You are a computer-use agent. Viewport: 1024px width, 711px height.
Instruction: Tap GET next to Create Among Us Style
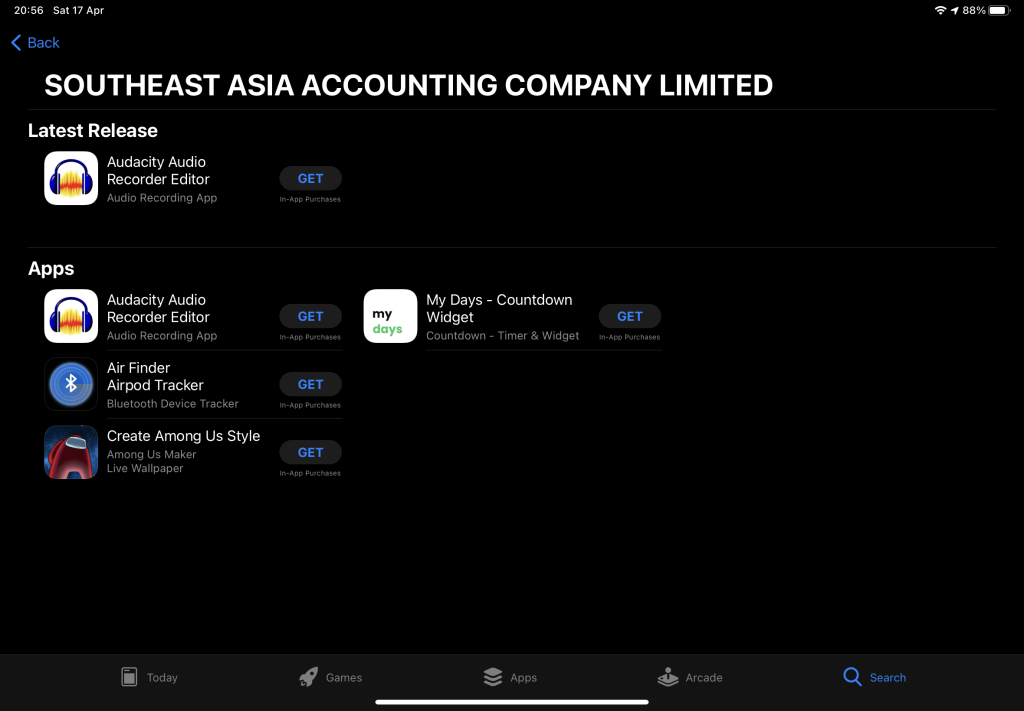(310, 452)
